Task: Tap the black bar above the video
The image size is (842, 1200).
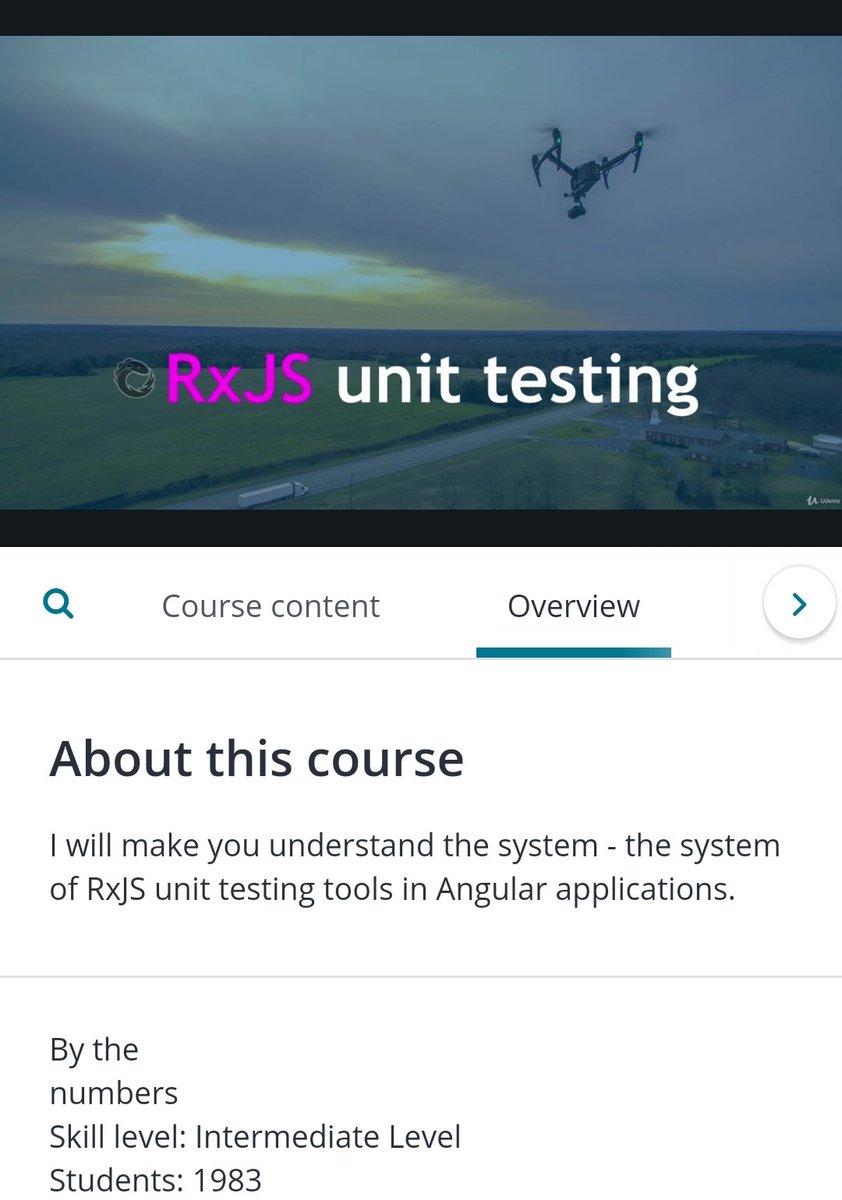Action: 421,18
